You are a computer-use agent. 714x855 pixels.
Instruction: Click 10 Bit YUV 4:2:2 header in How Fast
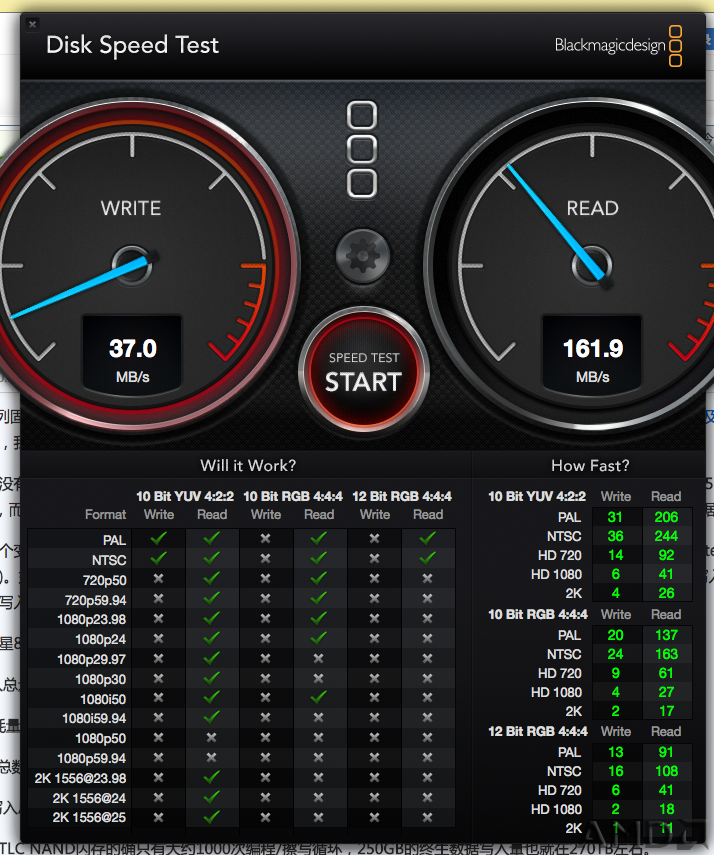(x=537, y=497)
